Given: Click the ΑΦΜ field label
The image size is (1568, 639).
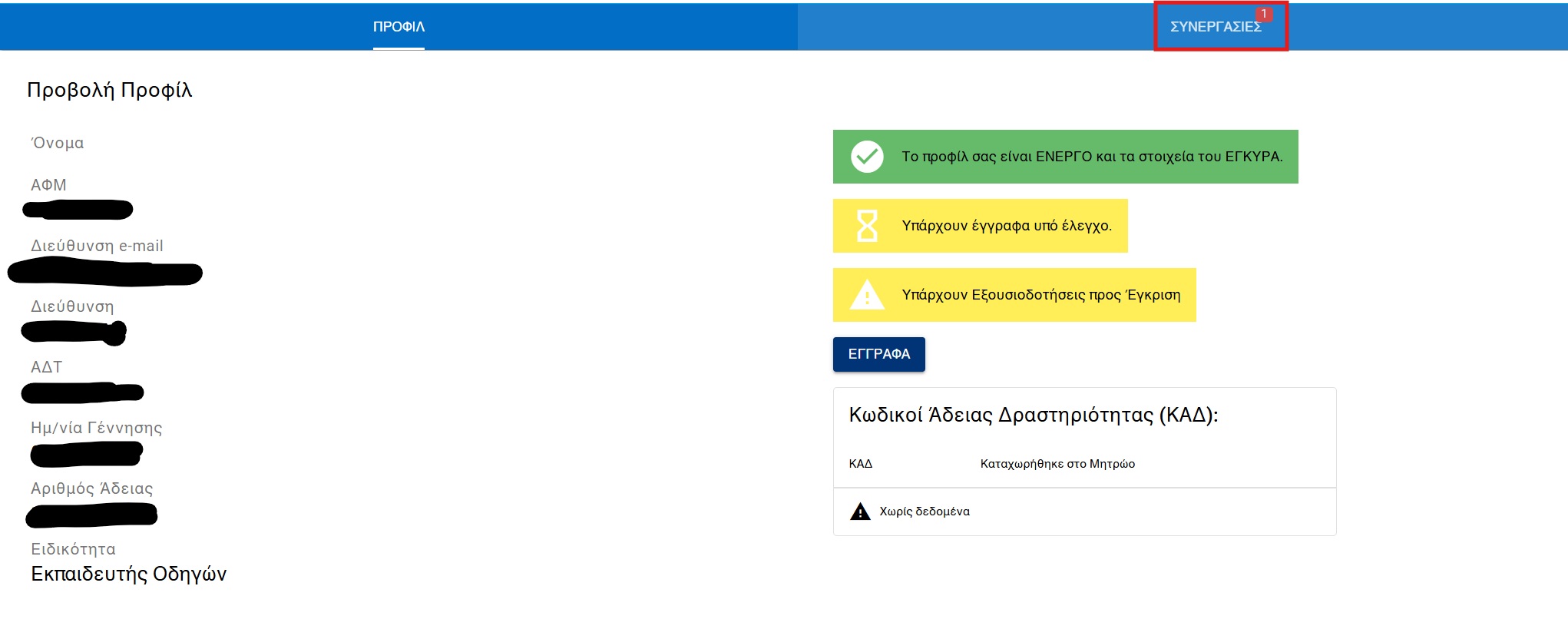Looking at the screenshot, I should (x=48, y=185).
